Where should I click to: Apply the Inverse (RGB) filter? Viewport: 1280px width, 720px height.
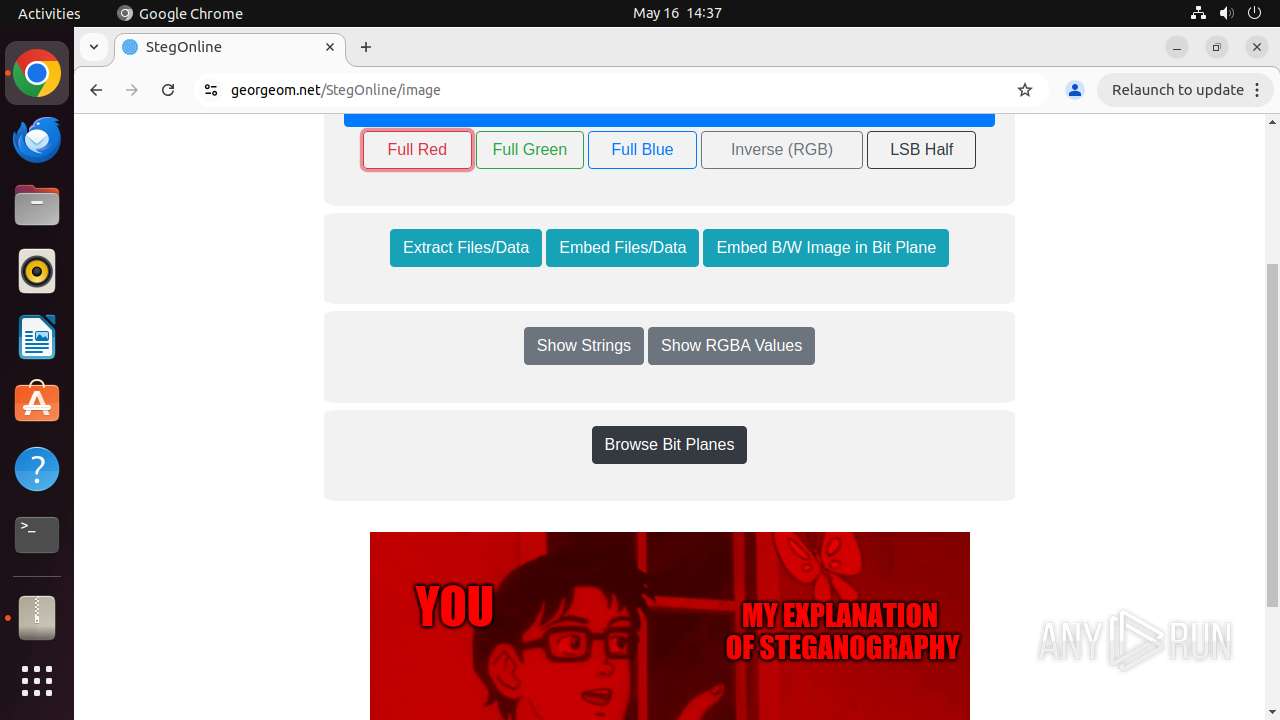pyautogui.click(x=782, y=150)
